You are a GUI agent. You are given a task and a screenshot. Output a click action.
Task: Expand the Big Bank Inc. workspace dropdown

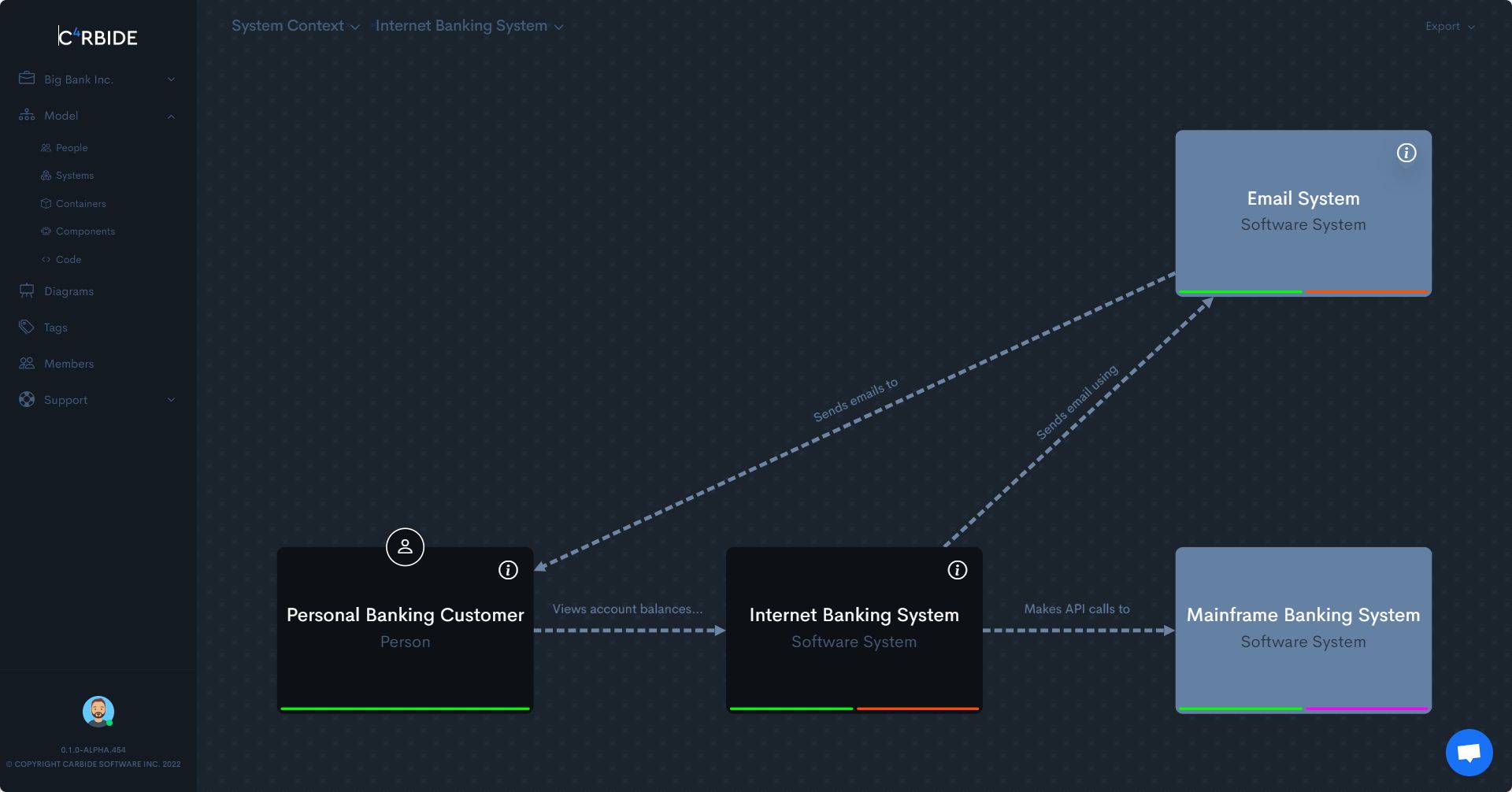pyautogui.click(x=172, y=79)
